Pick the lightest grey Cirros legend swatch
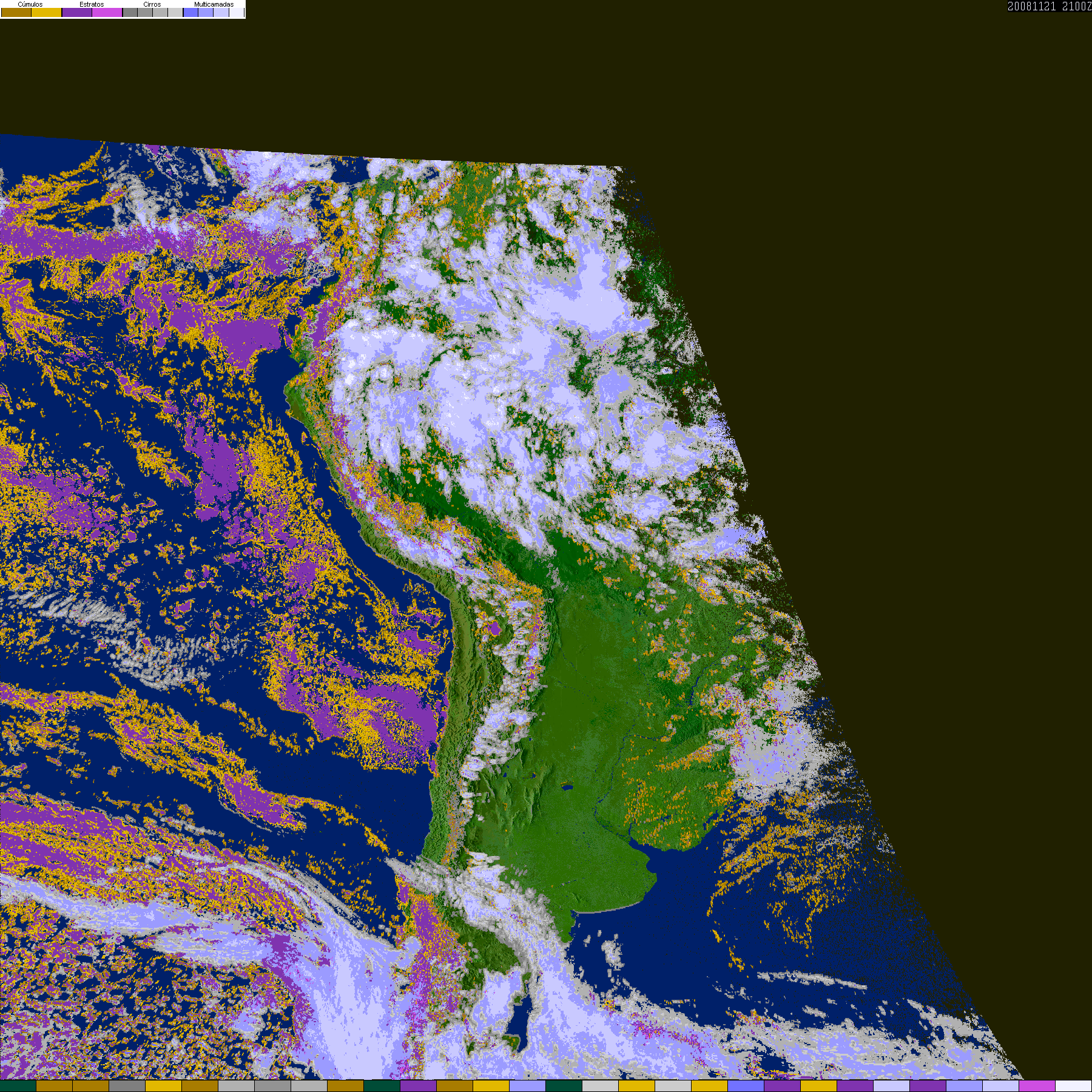 175,12
